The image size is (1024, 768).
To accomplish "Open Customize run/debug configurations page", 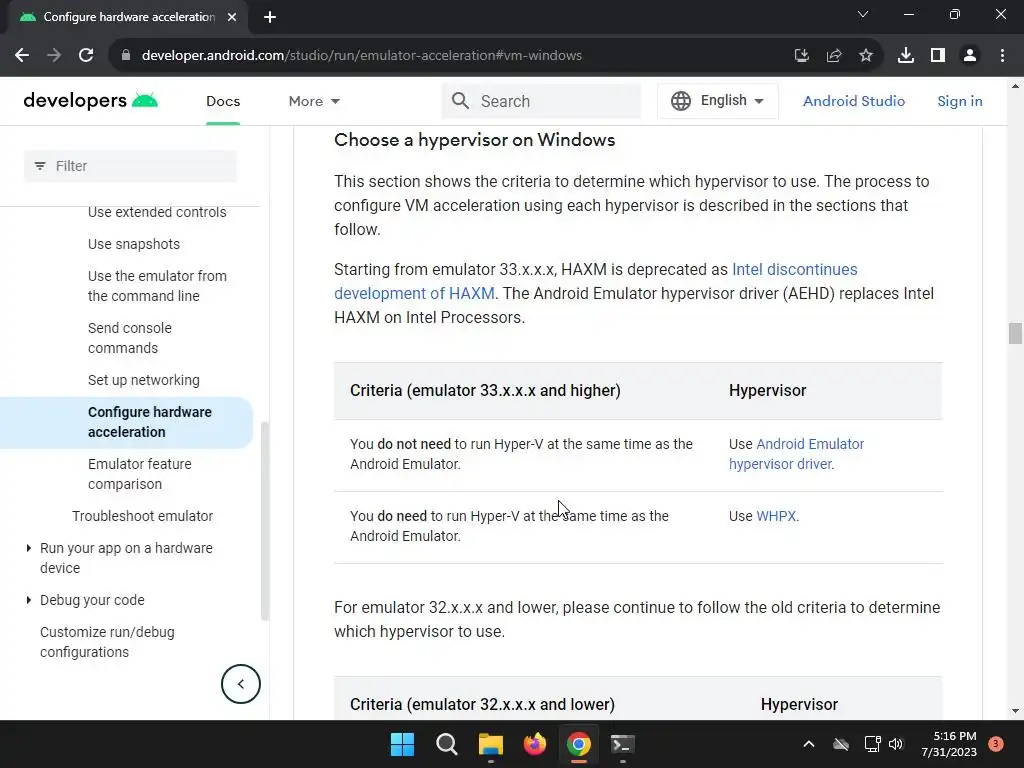I will (107, 642).
